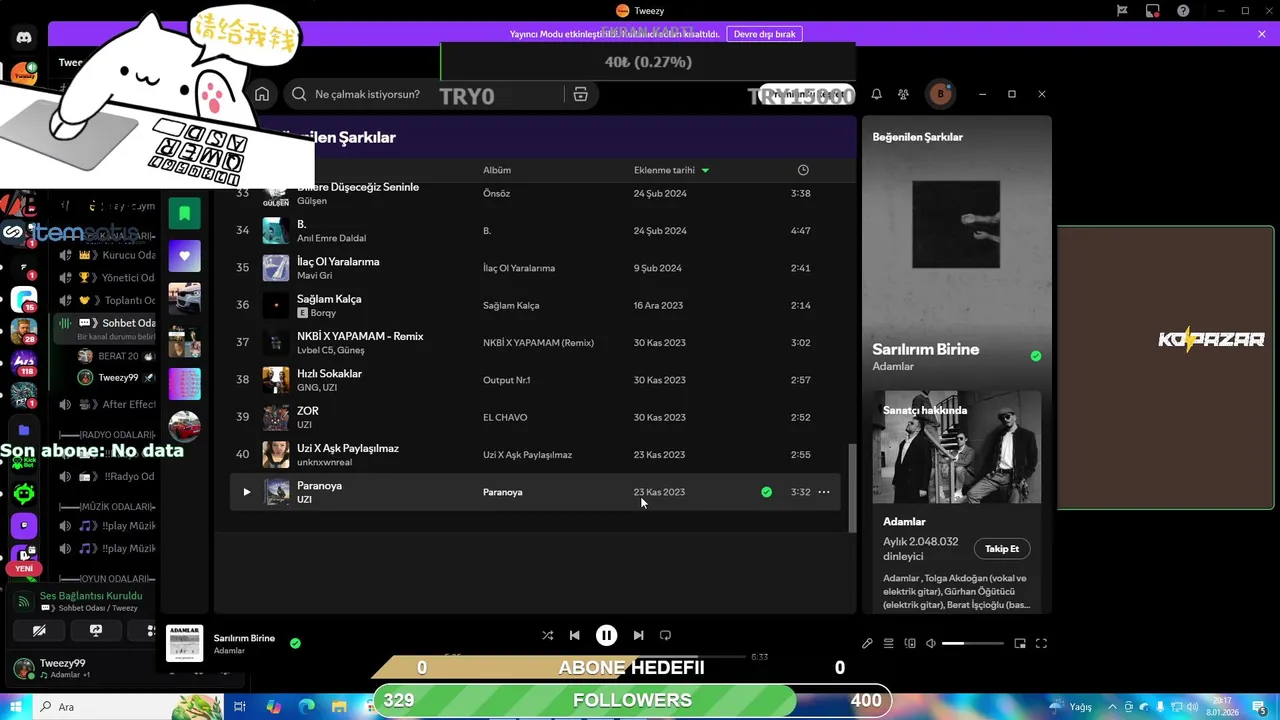Toggle saved checkmark in right panel song
The width and height of the screenshot is (1280, 720).
1036,356
